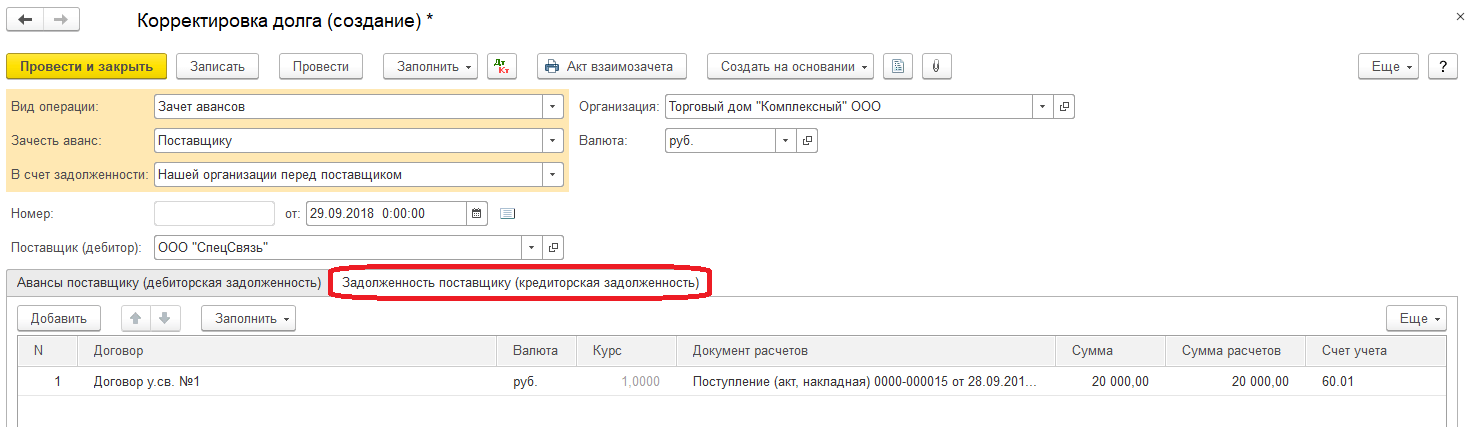Show Дт/Кт accounting entries
This screenshot has height=427, width=1471.
(x=503, y=67)
